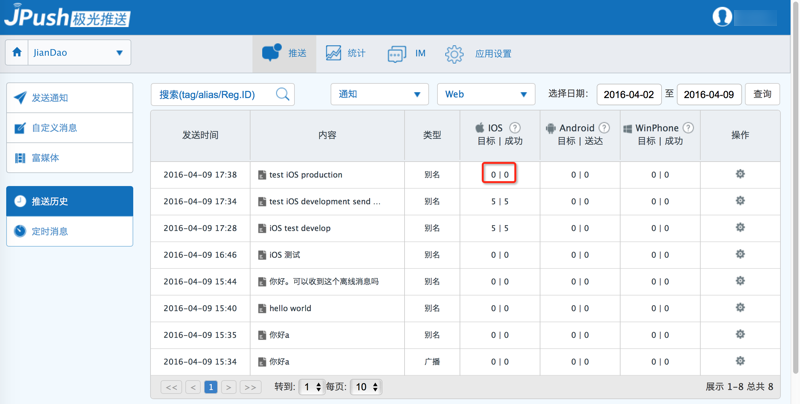The width and height of the screenshot is (800, 404).
Task: Click the timestamp 2016-04-09 17:38
Action: [x=200, y=175]
